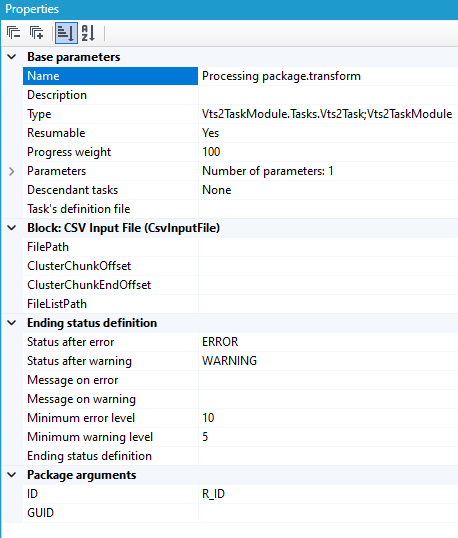The image size is (458, 538).
Task: Click the Properties panel title bar
Action: point(229,10)
